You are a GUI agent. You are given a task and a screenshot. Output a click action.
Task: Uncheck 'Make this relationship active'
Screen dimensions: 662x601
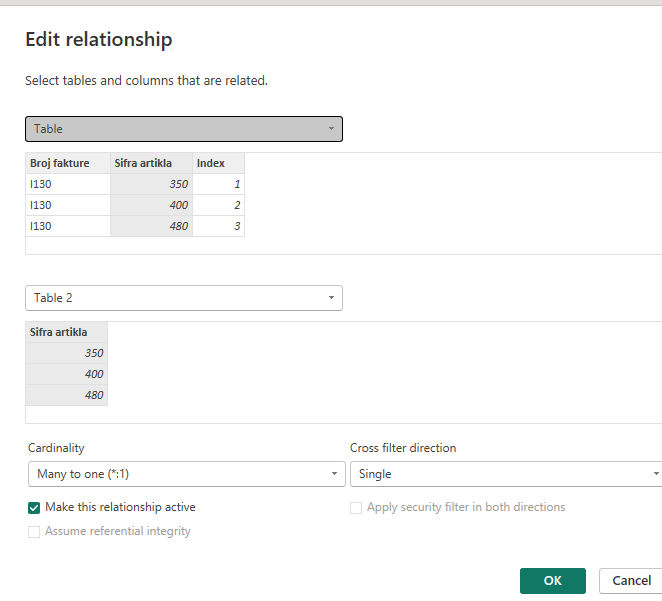pos(34,508)
